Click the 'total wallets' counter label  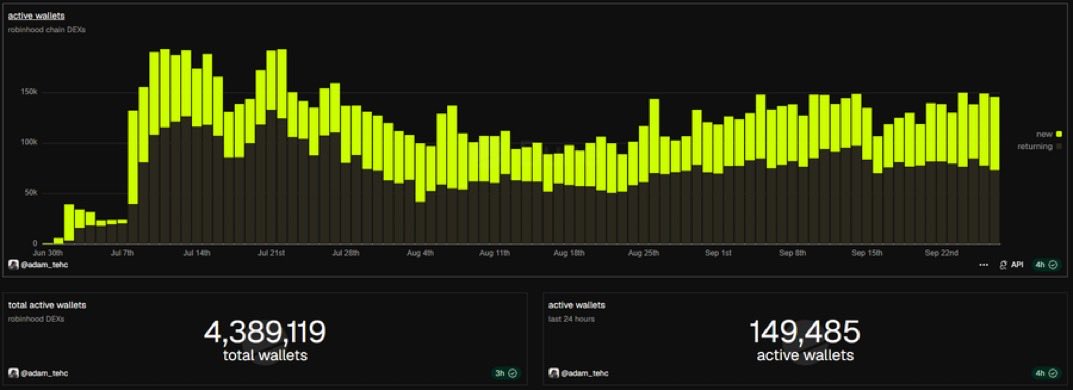click(x=265, y=355)
